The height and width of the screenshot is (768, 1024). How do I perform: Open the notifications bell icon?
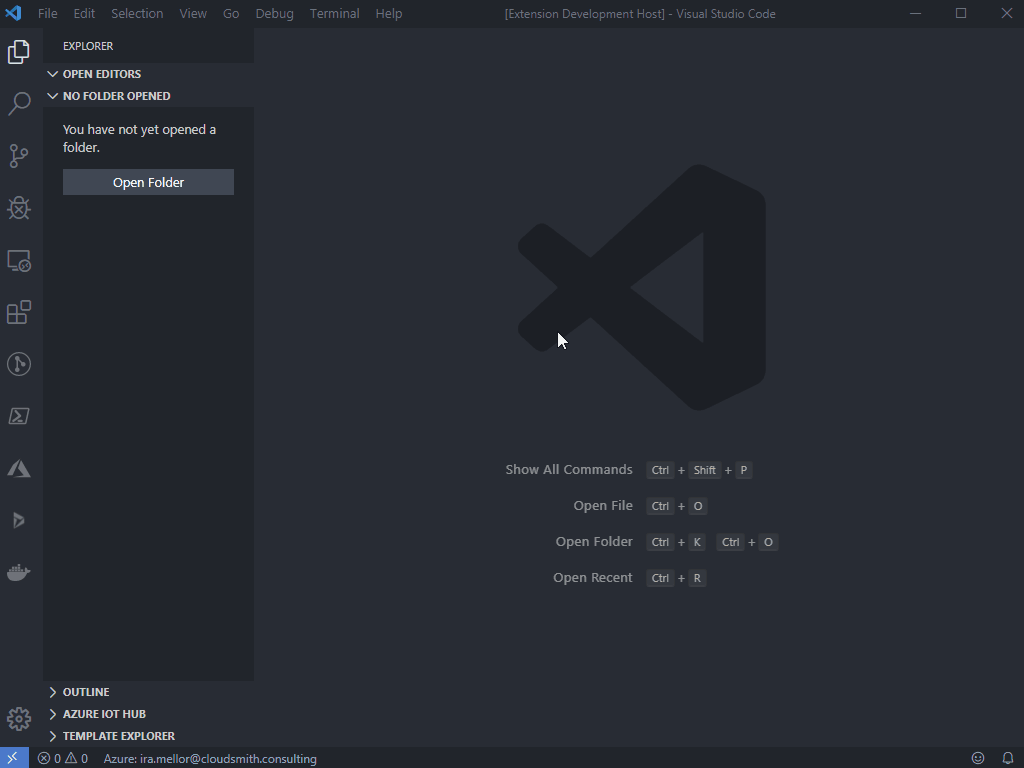[1008, 758]
